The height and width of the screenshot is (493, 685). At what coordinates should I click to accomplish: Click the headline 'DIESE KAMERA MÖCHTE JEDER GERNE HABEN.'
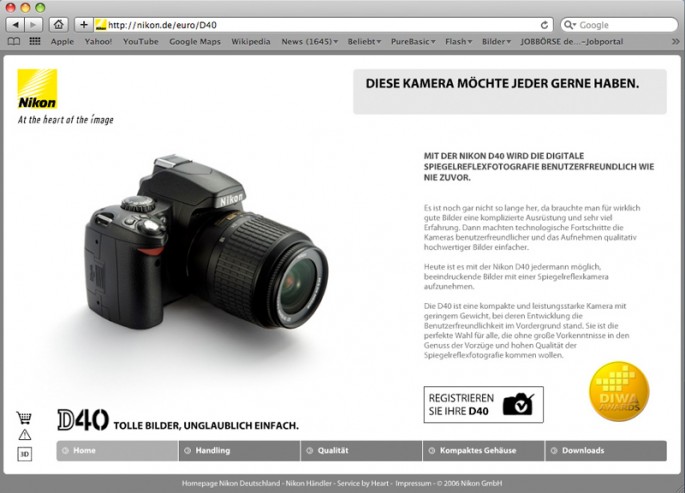point(502,83)
